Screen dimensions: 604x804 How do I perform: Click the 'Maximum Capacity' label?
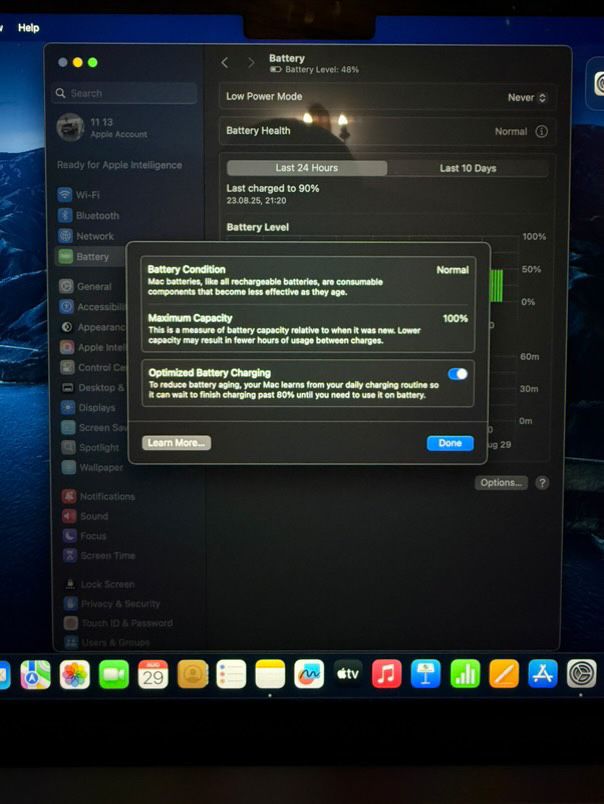190,318
